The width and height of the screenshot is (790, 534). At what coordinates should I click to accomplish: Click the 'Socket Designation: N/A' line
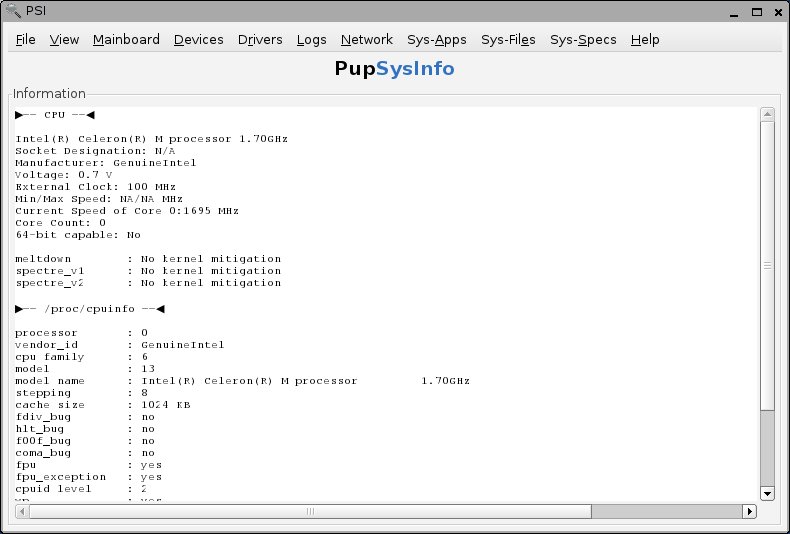[x=95, y=151]
